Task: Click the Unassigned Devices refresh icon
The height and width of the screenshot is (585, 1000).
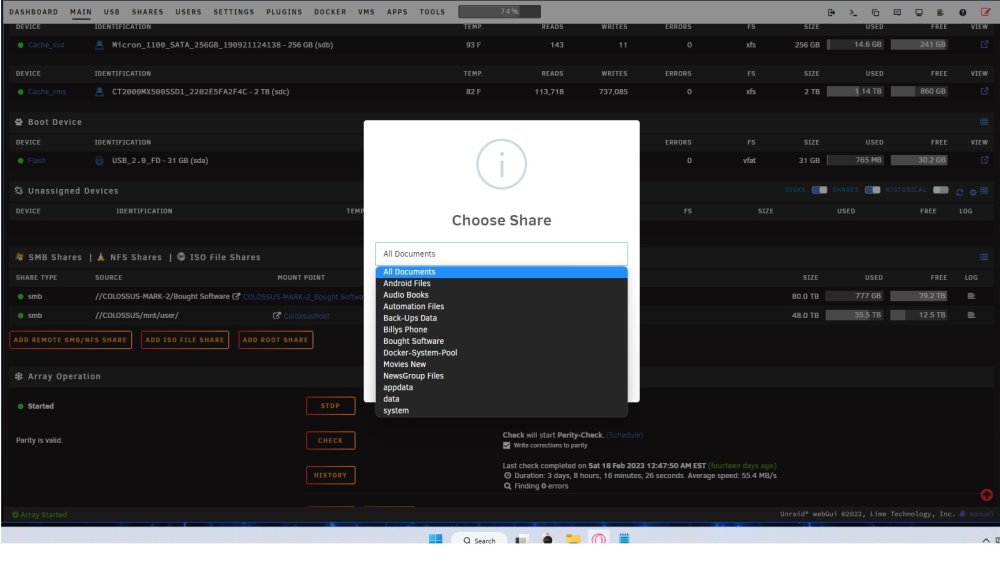Action: pos(960,192)
